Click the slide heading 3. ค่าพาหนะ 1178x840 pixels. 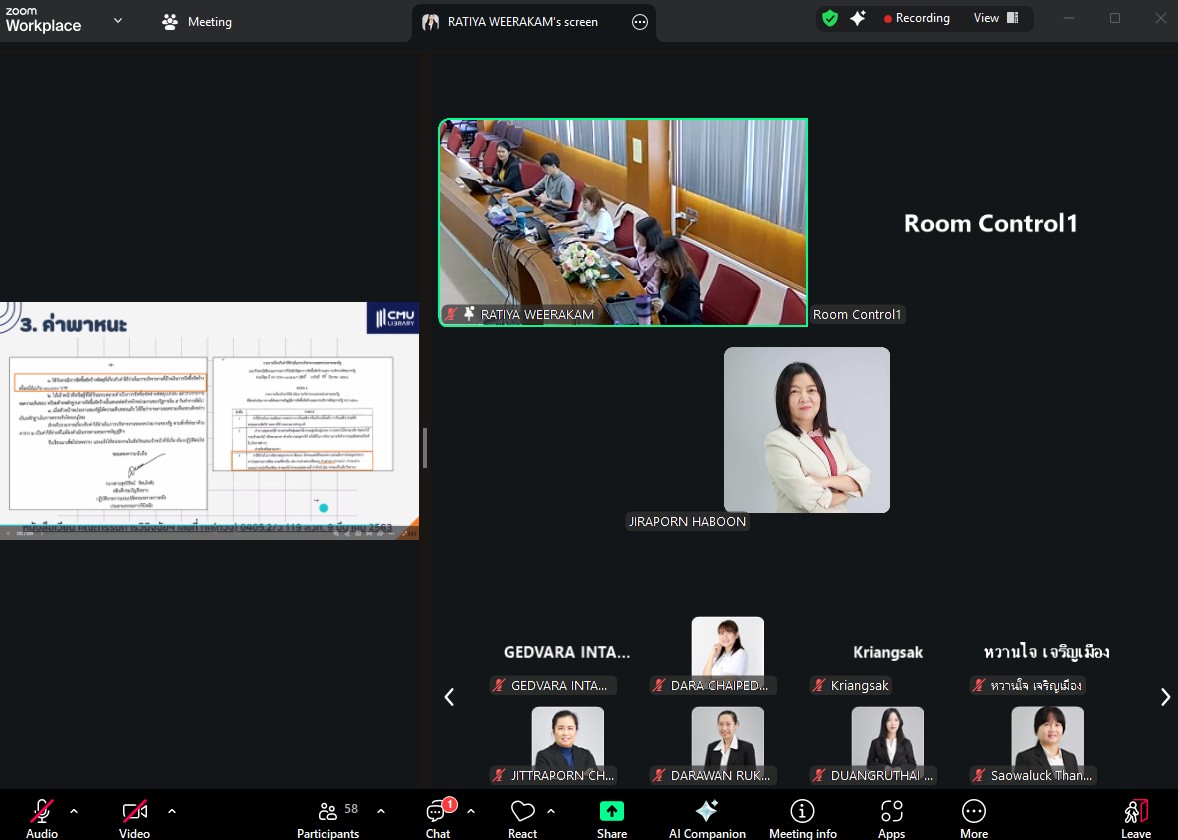pos(73,325)
